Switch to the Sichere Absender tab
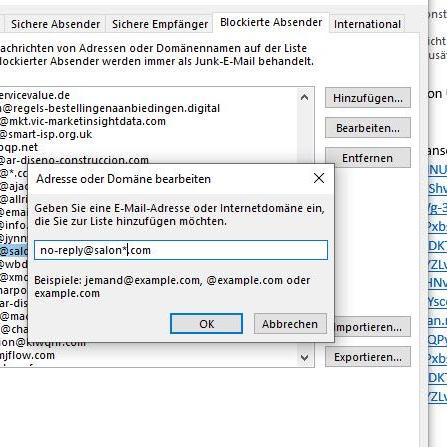The image size is (447, 447). coord(55,24)
